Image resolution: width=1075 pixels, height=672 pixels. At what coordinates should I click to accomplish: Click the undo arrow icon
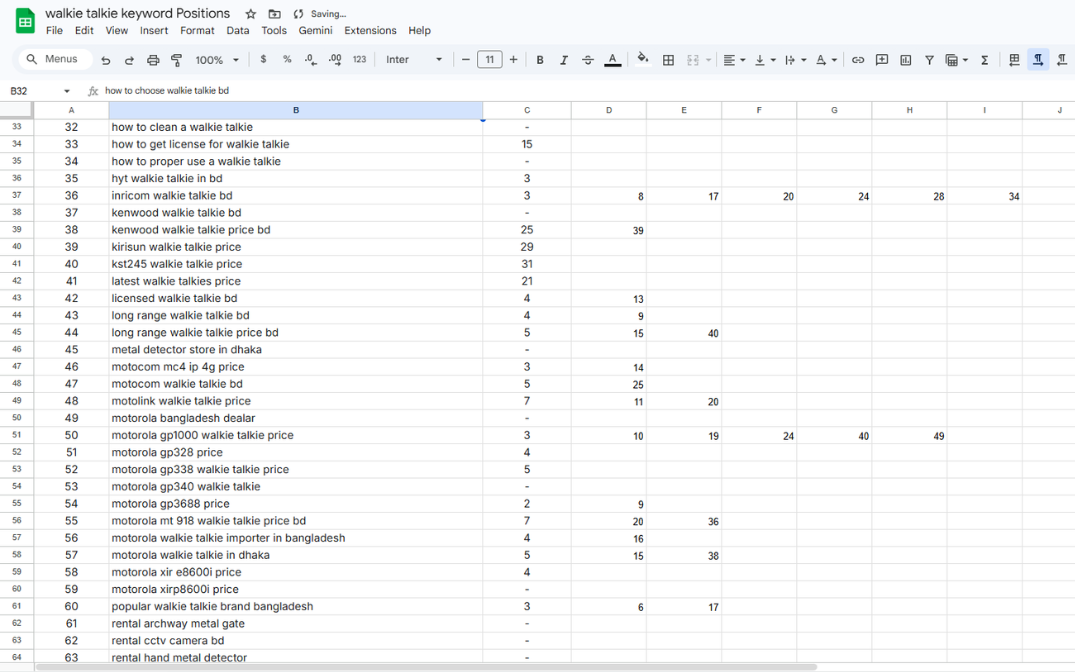pyautogui.click(x=106, y=60)
